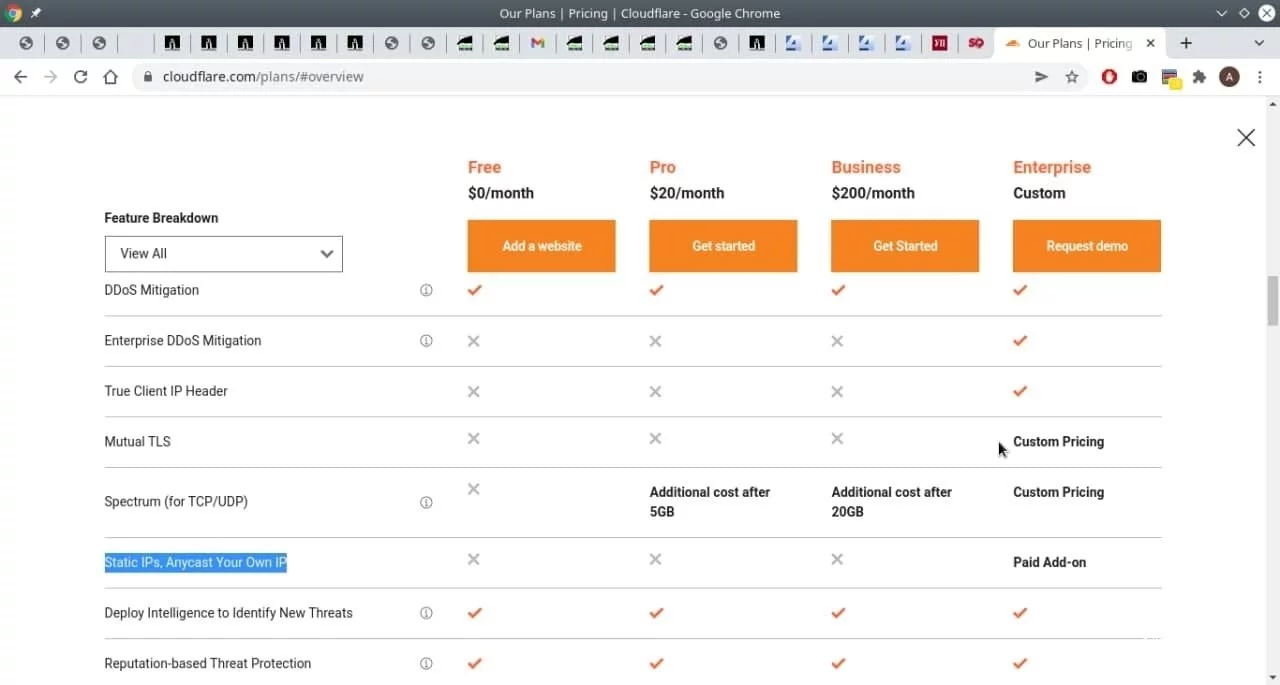Click the camera screenshot extension icon
Image resolution: width=1280 pixels, height=685 pixels.
pyautogui.click(x=1139, y=77)
